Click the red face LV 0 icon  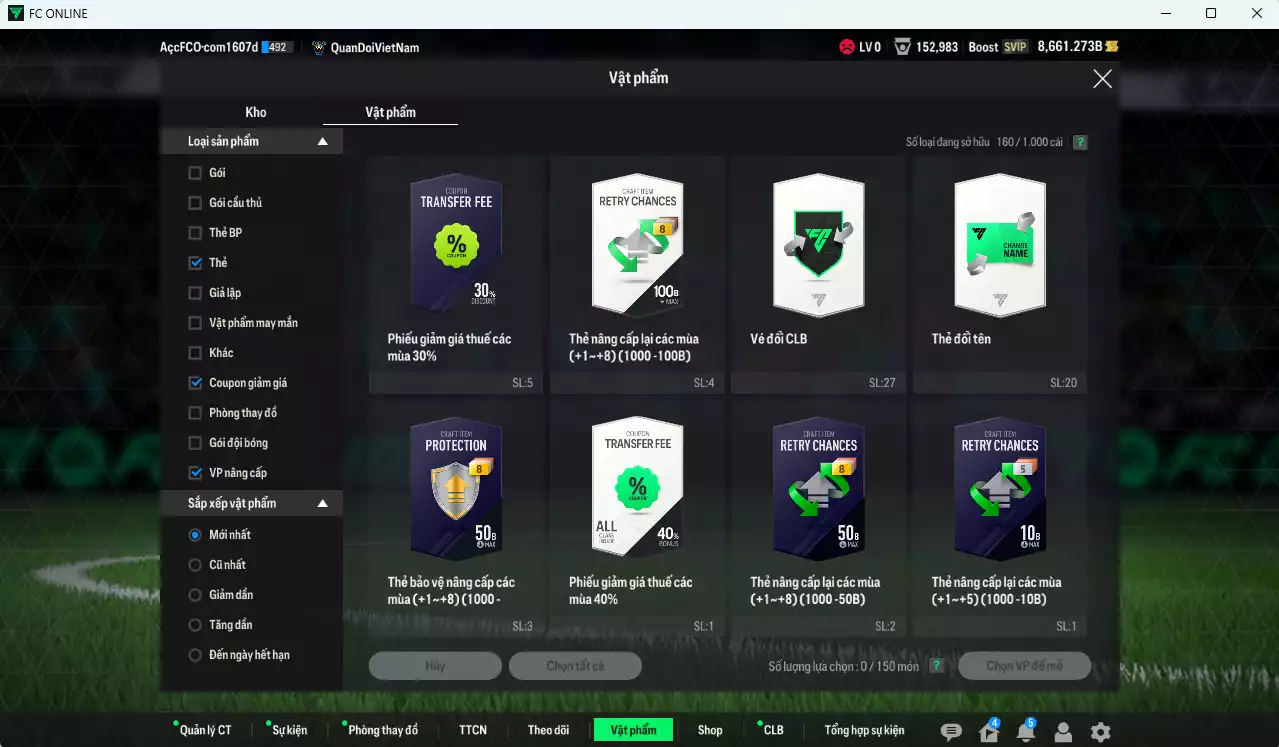tap(846, 47)
